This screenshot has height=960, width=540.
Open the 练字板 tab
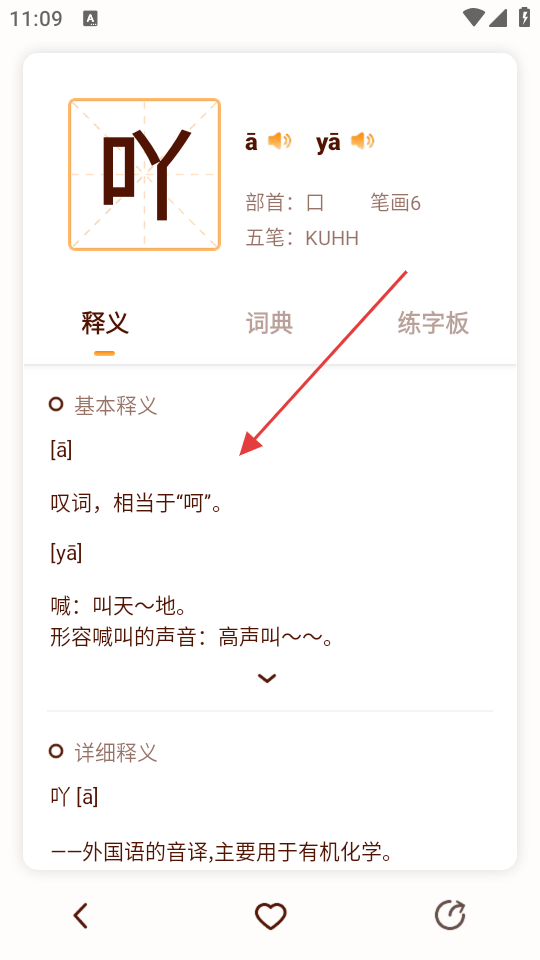[433, 323]
